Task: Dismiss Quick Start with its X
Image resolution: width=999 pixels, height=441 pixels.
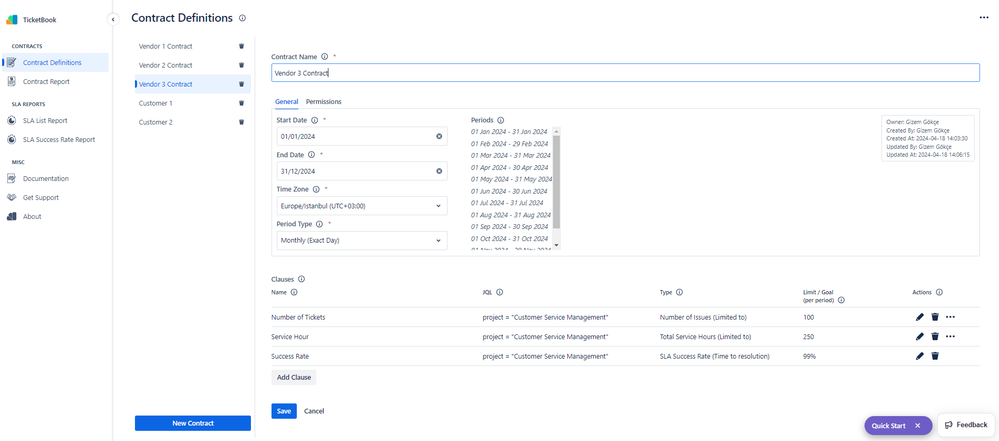Action: point(917,425)
